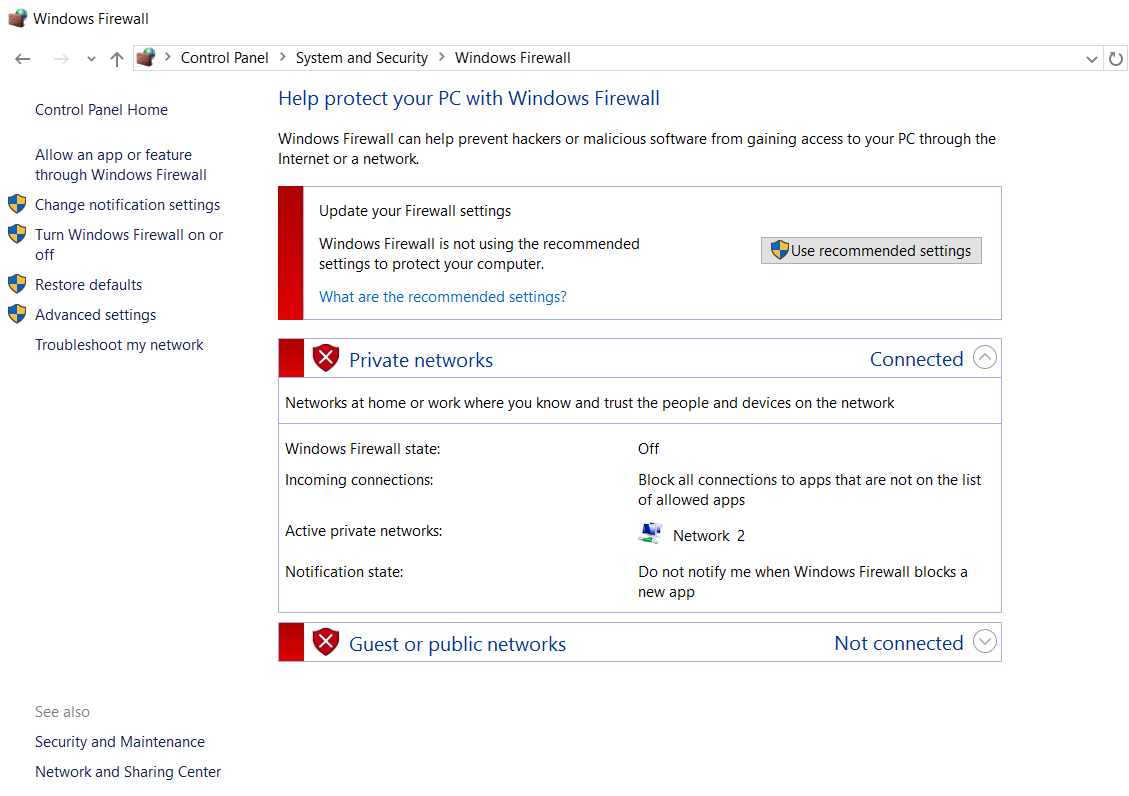Click Connected status text

[917, 359]
